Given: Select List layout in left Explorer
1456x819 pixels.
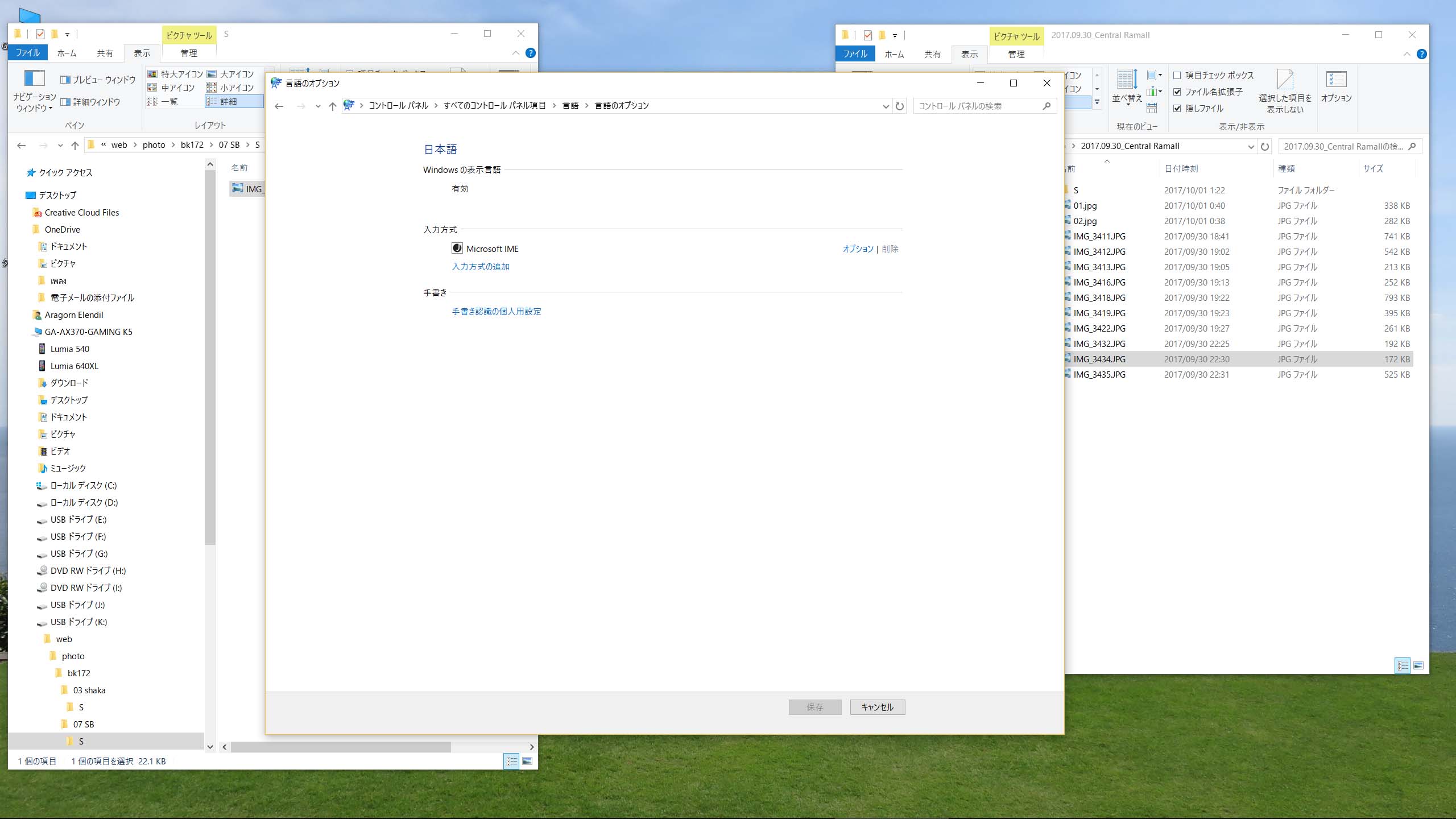Looking at the screenshot, I should (163, 101).
